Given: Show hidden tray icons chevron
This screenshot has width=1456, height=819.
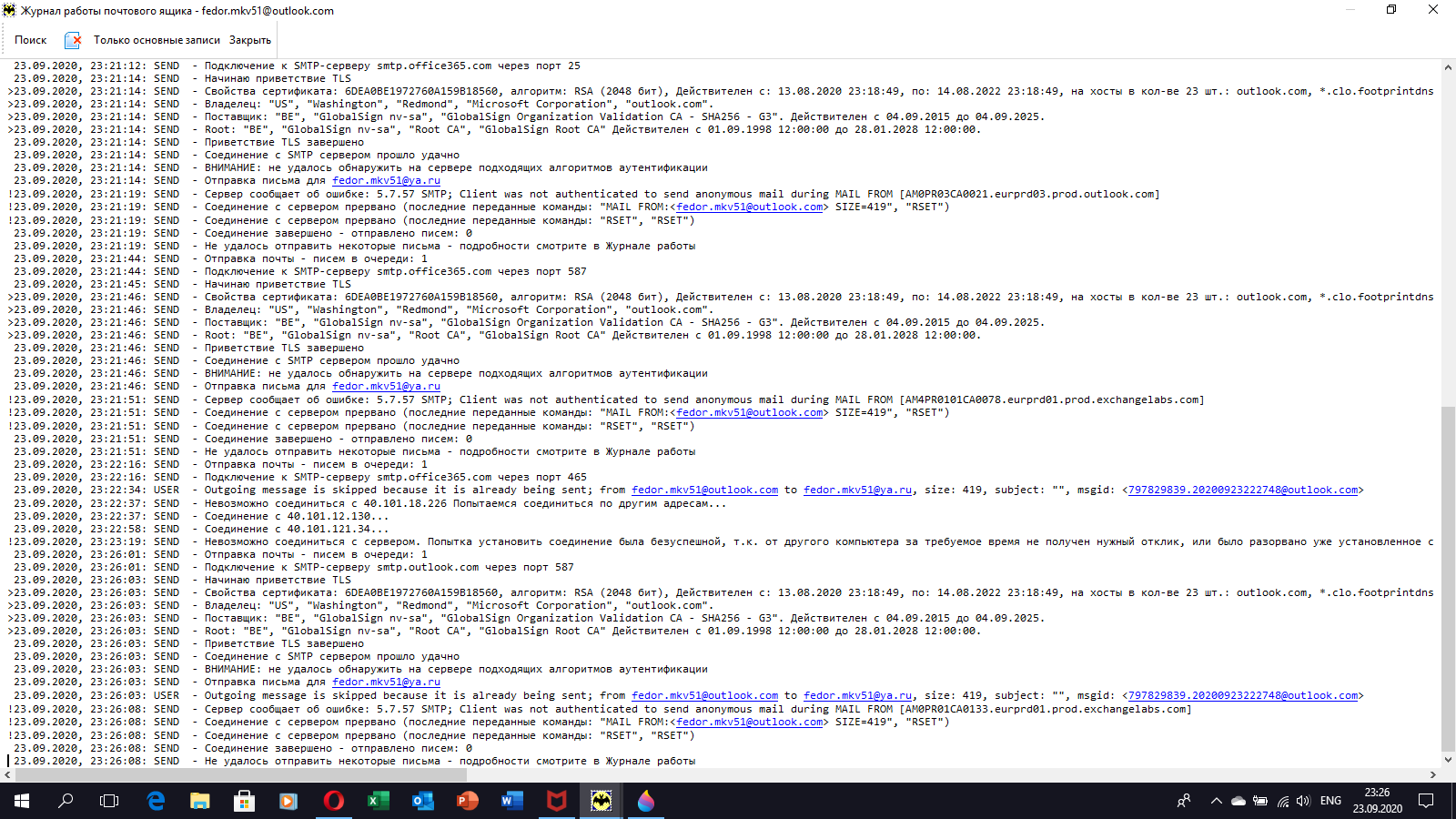Looking at the screenshot, I should click(1216, 801).
